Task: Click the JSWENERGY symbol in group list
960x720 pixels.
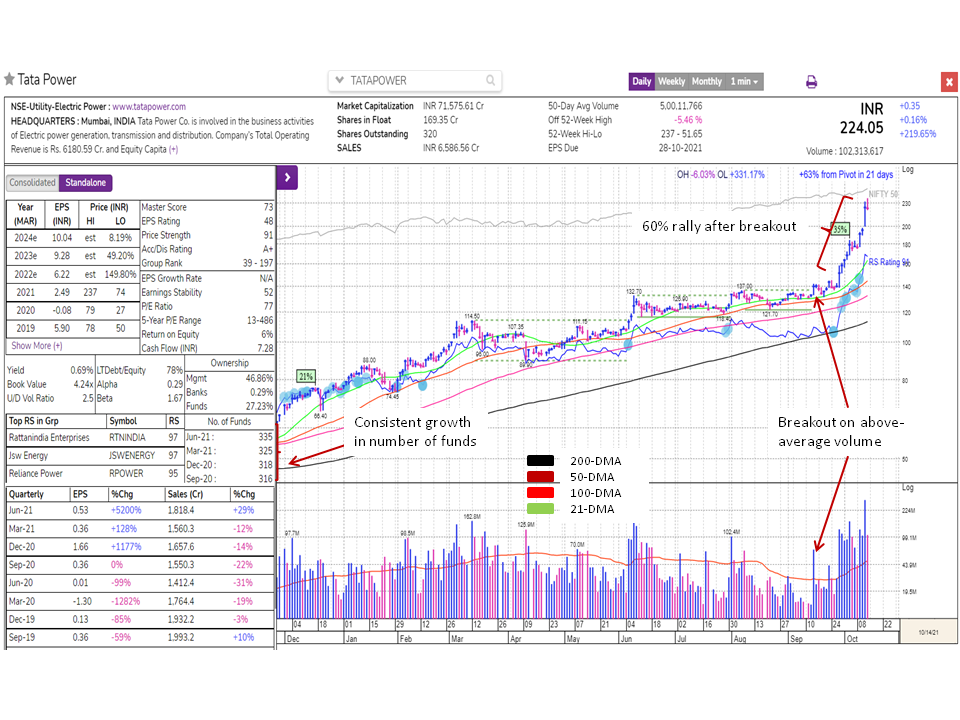Action: click(x=132, y=456)
